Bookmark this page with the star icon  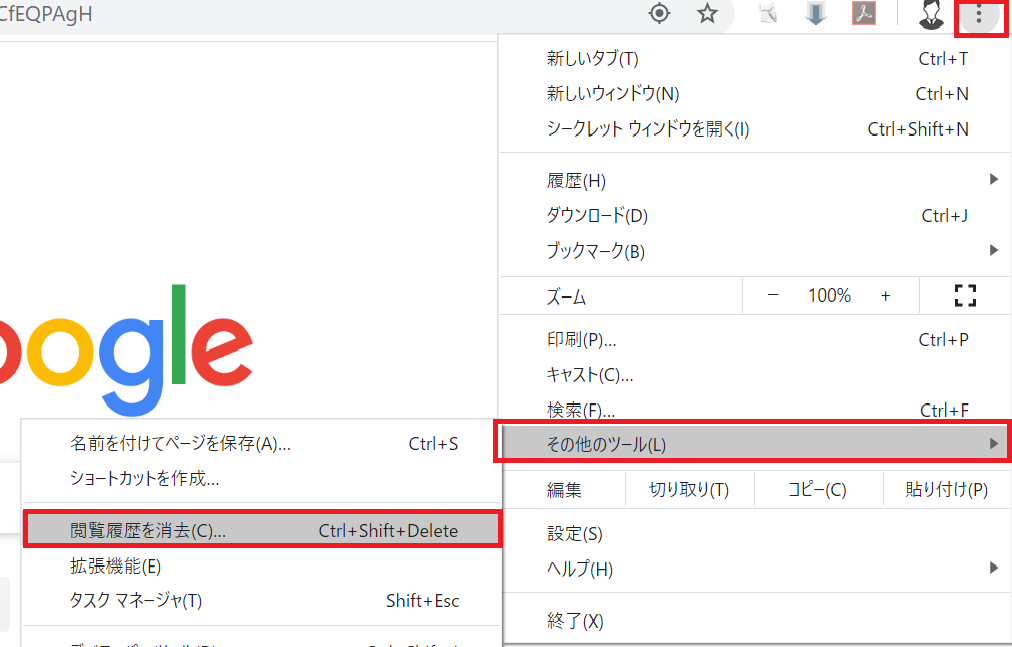(708, 14)
